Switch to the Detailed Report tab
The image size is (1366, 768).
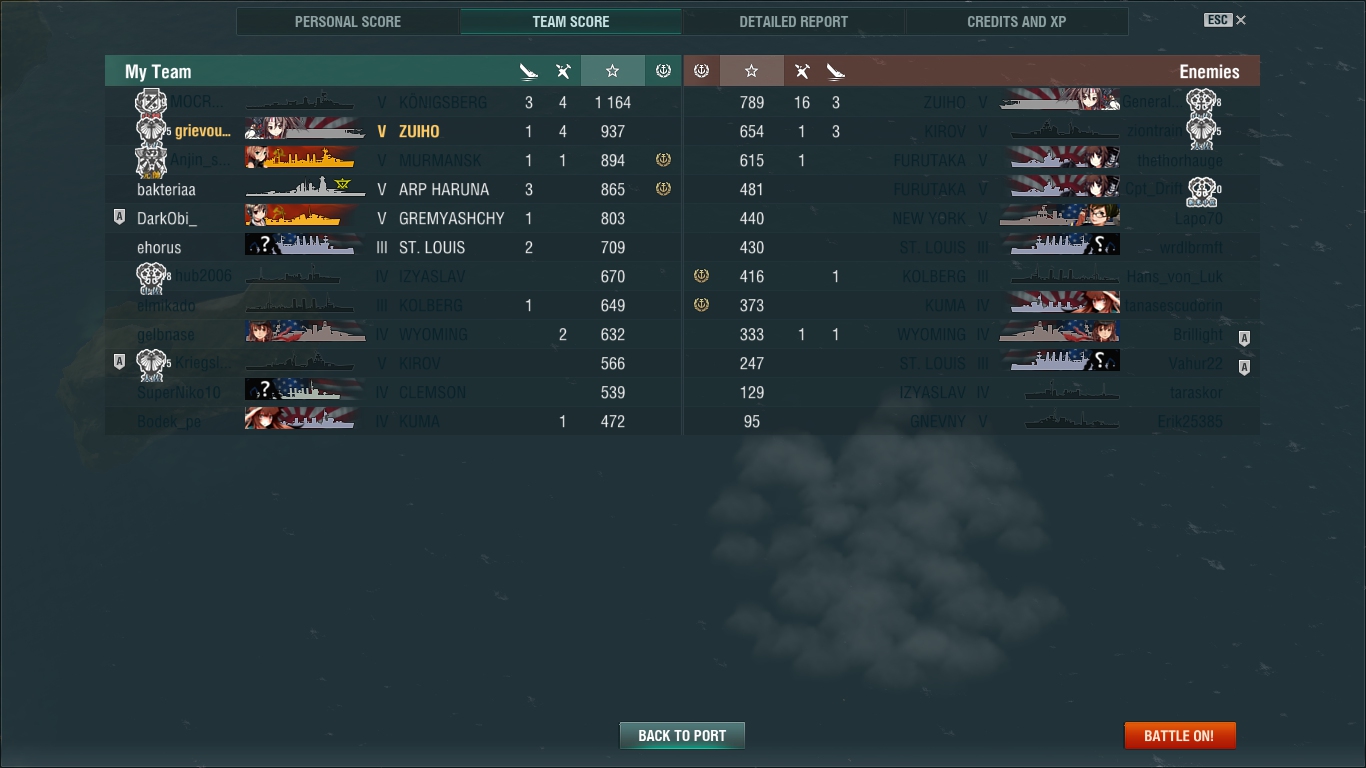point(794,21)
